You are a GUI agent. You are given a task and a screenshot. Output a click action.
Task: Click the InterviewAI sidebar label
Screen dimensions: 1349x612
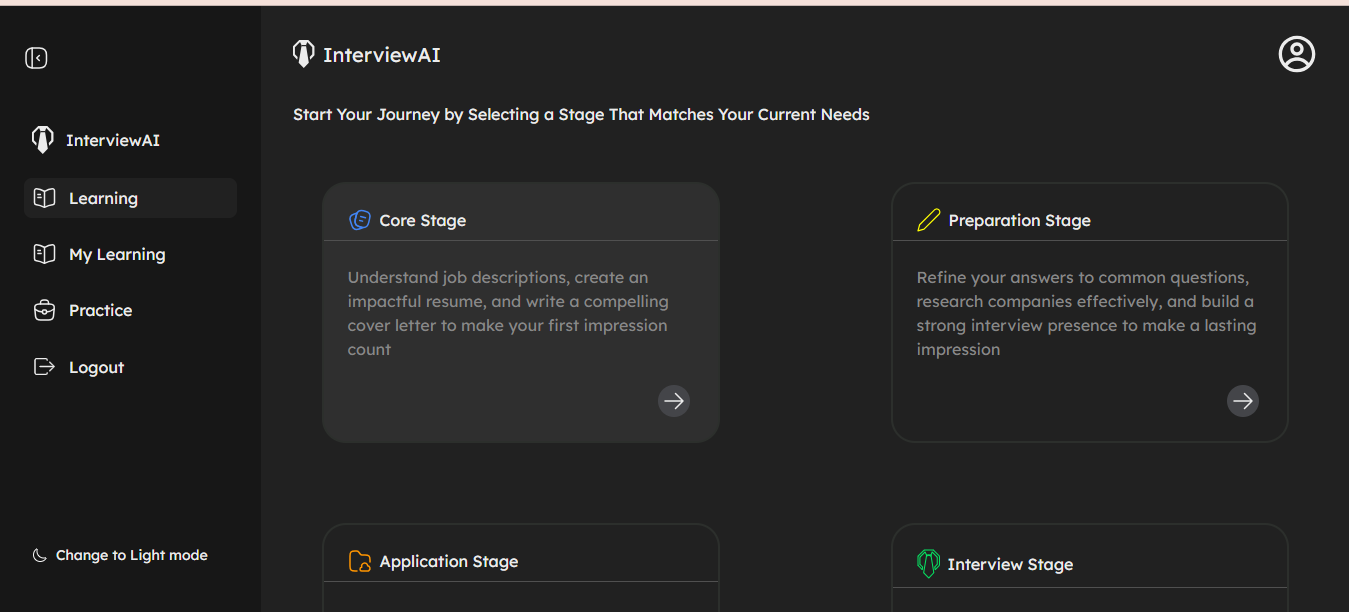113,140
